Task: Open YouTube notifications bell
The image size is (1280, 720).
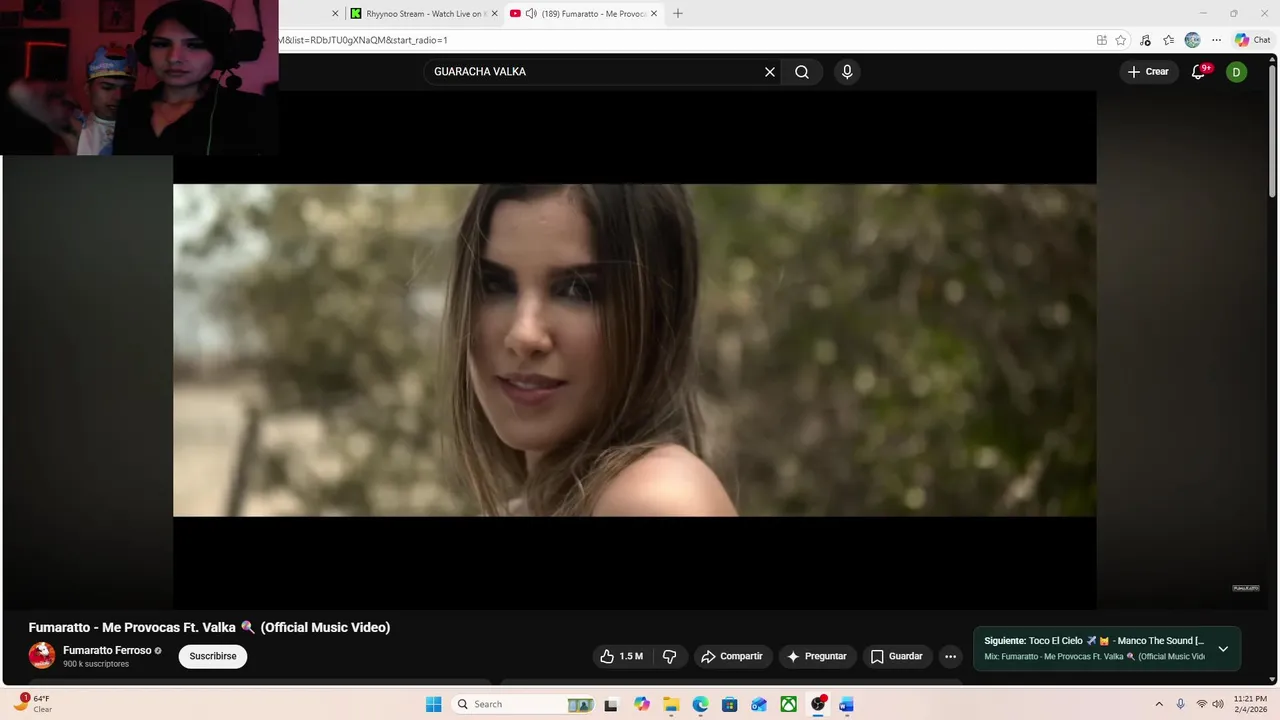Action: click(x=1199, y=72)
